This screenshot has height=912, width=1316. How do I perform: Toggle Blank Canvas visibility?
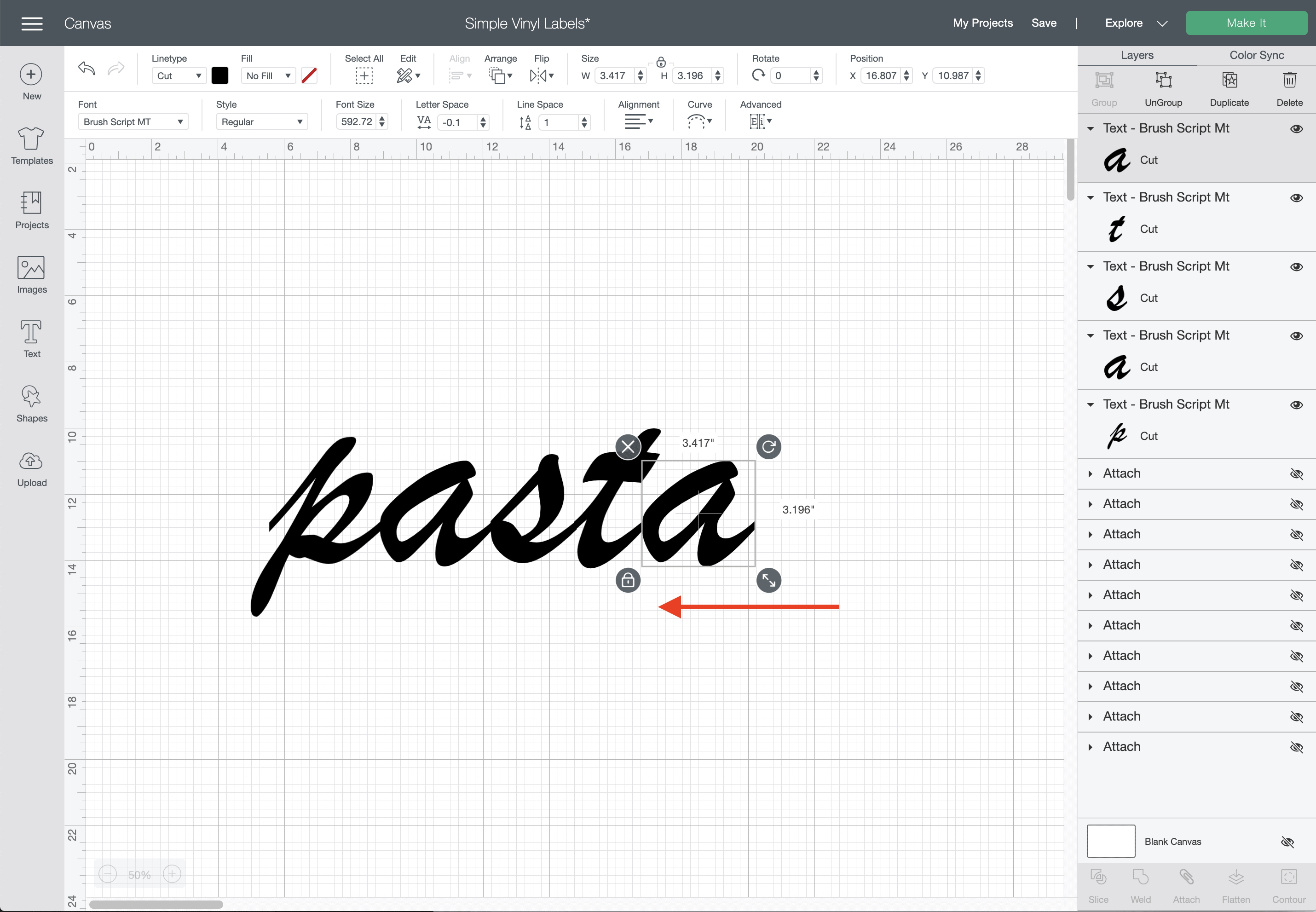[1287, 842]
